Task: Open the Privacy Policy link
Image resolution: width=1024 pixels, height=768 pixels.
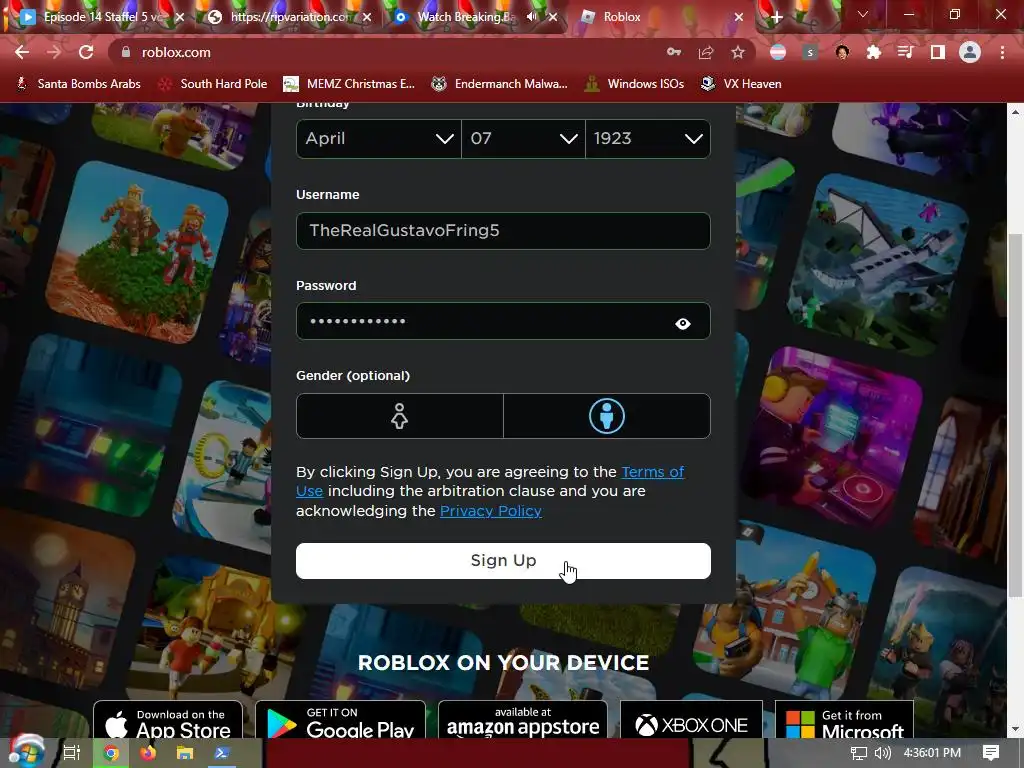Action: pyautogui.click(x=490, y=511)
